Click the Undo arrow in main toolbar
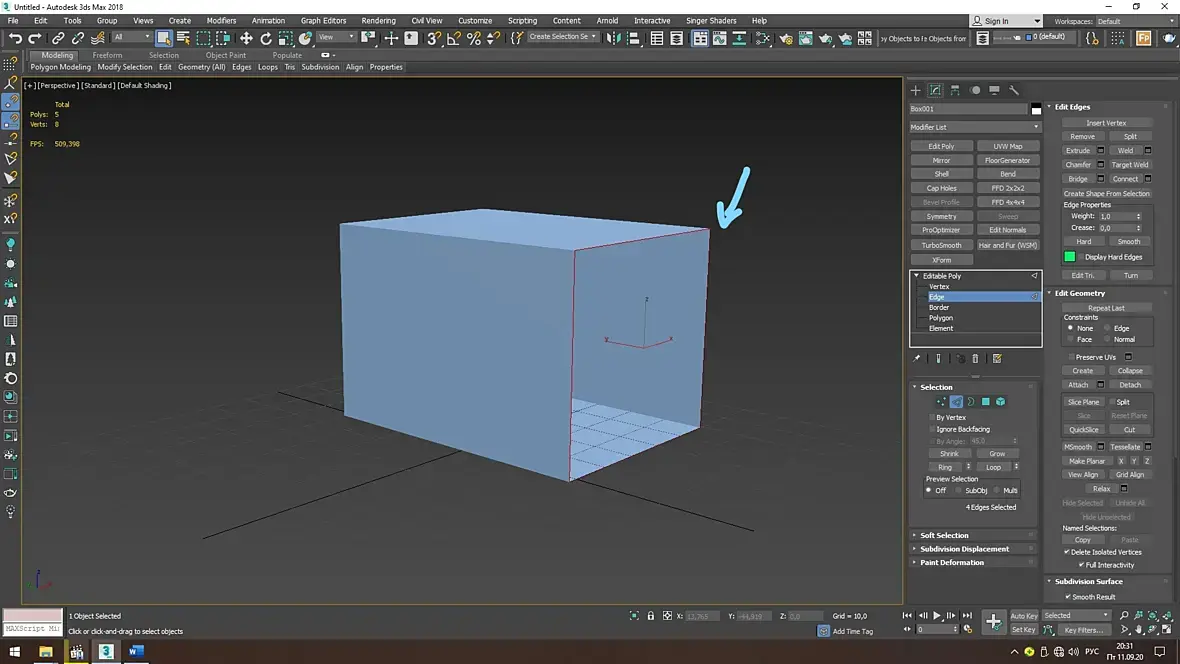Screen dimensions: 1180x664 coord(15,38)
